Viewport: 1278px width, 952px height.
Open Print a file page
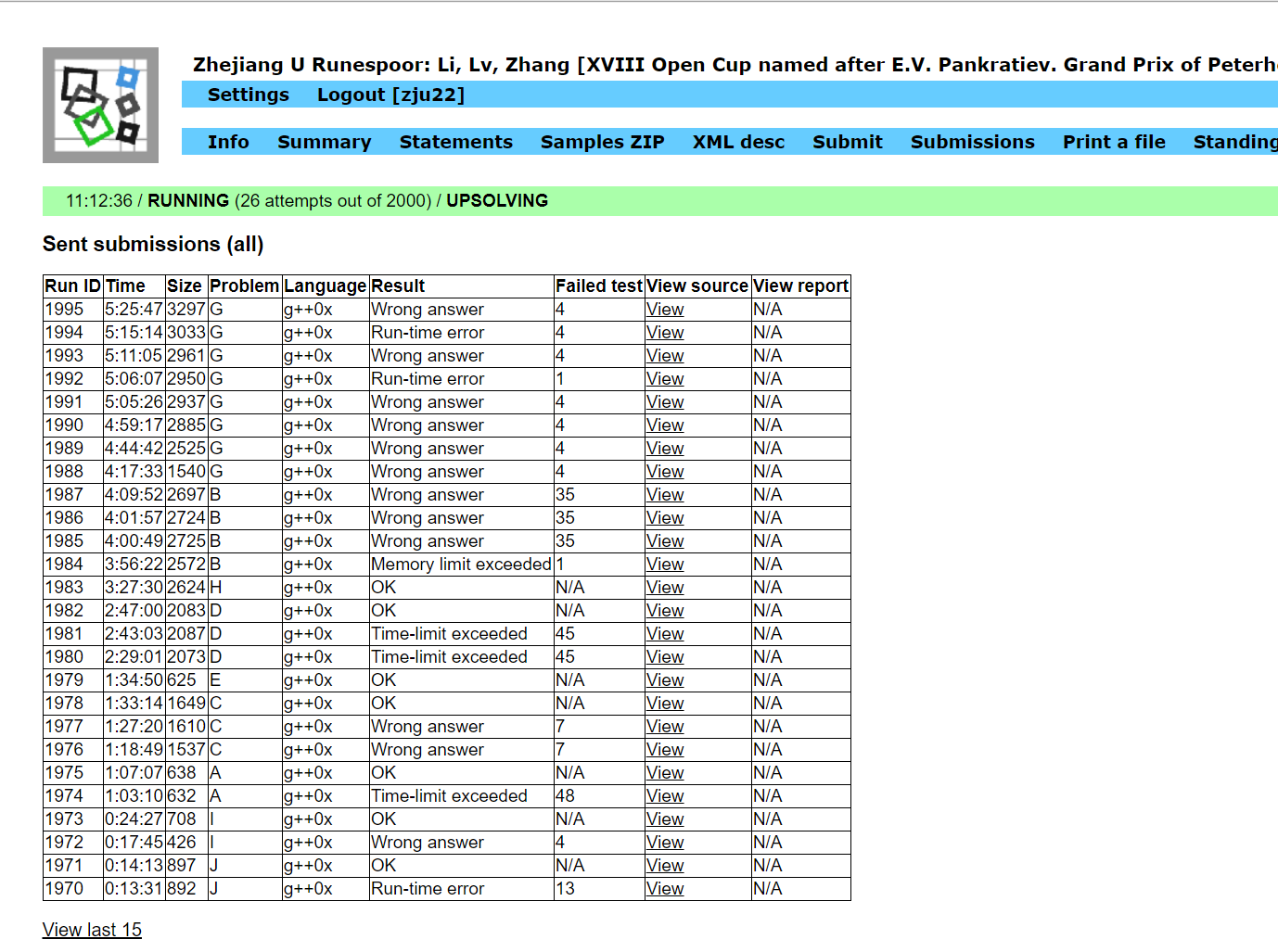tap(1113, 142)
